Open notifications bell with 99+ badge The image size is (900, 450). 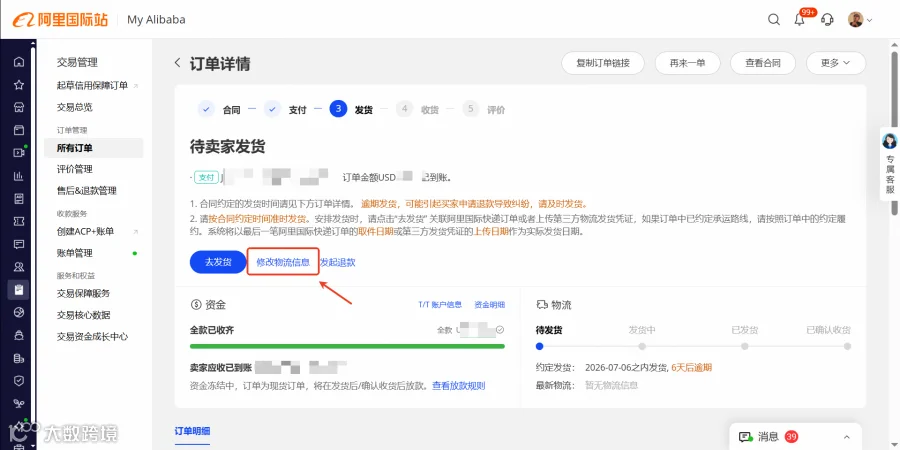pos(800,20)
